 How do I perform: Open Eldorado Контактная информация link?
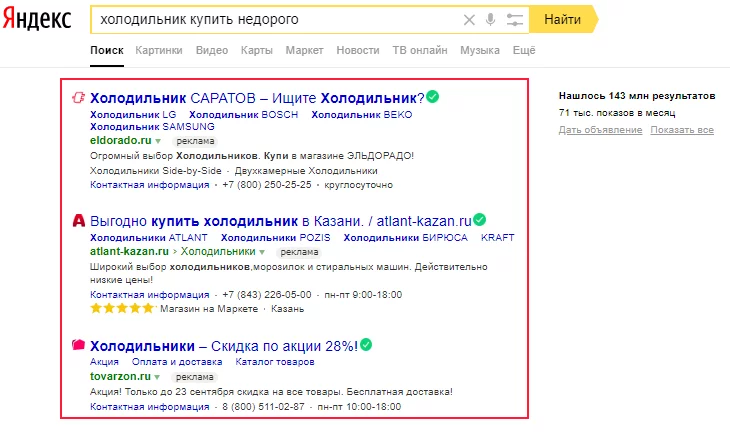[x=150, y=185]
